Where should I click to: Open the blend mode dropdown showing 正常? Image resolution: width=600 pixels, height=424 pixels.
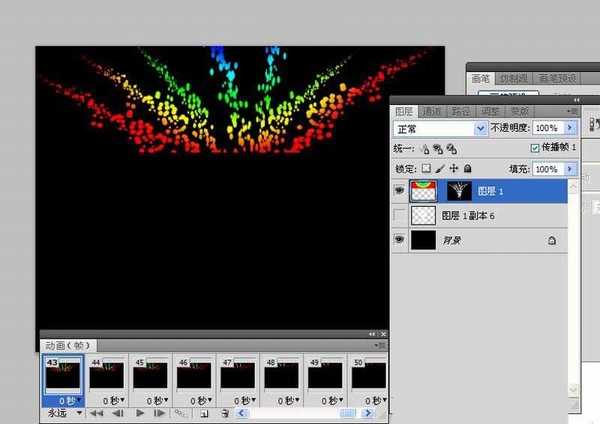click(x=481, y=129)
